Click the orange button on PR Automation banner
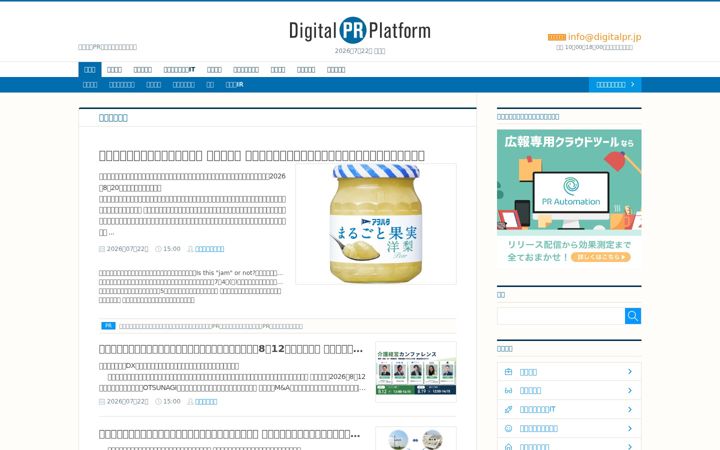 601,257
